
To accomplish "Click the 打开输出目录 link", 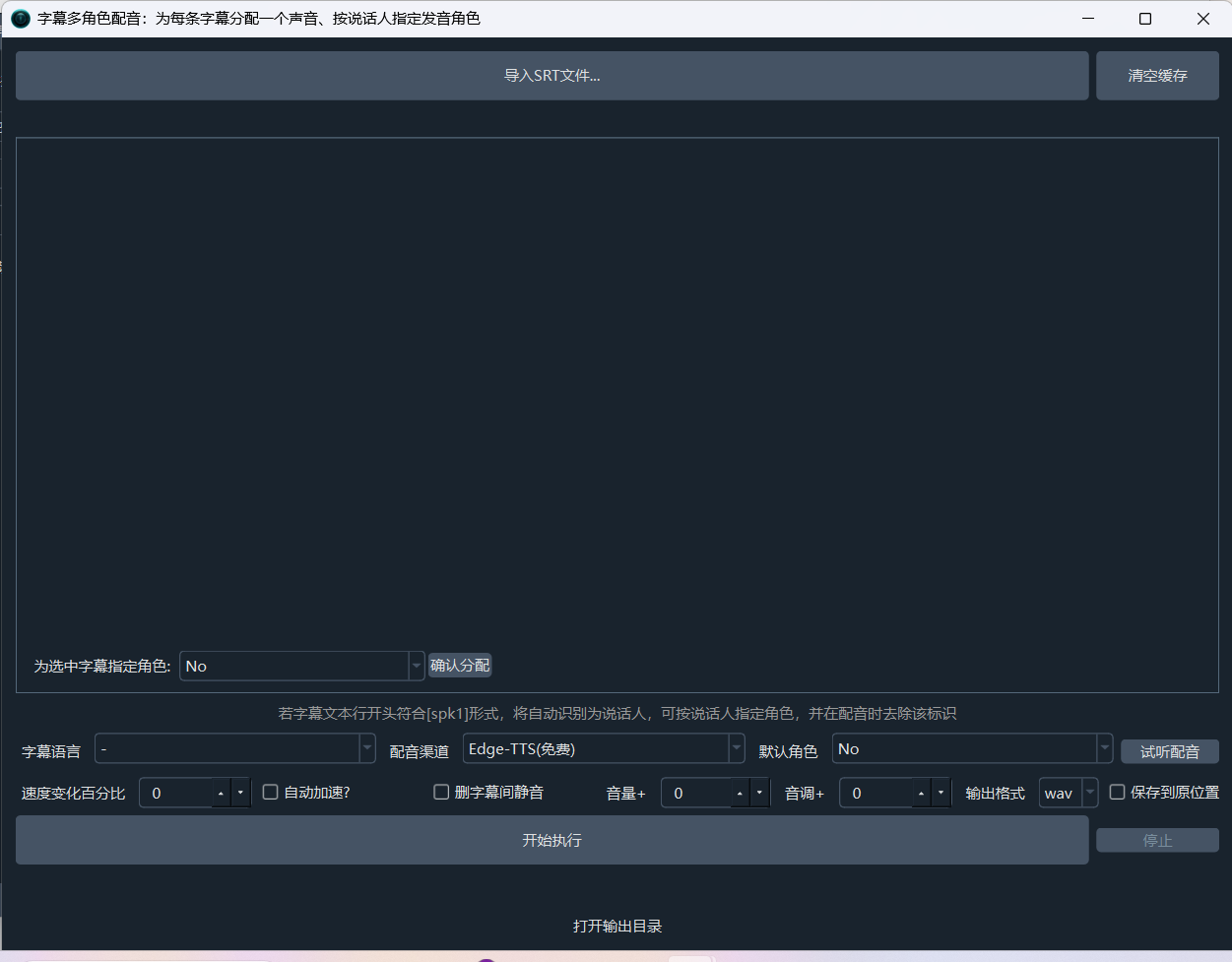I will click(617, 927).
